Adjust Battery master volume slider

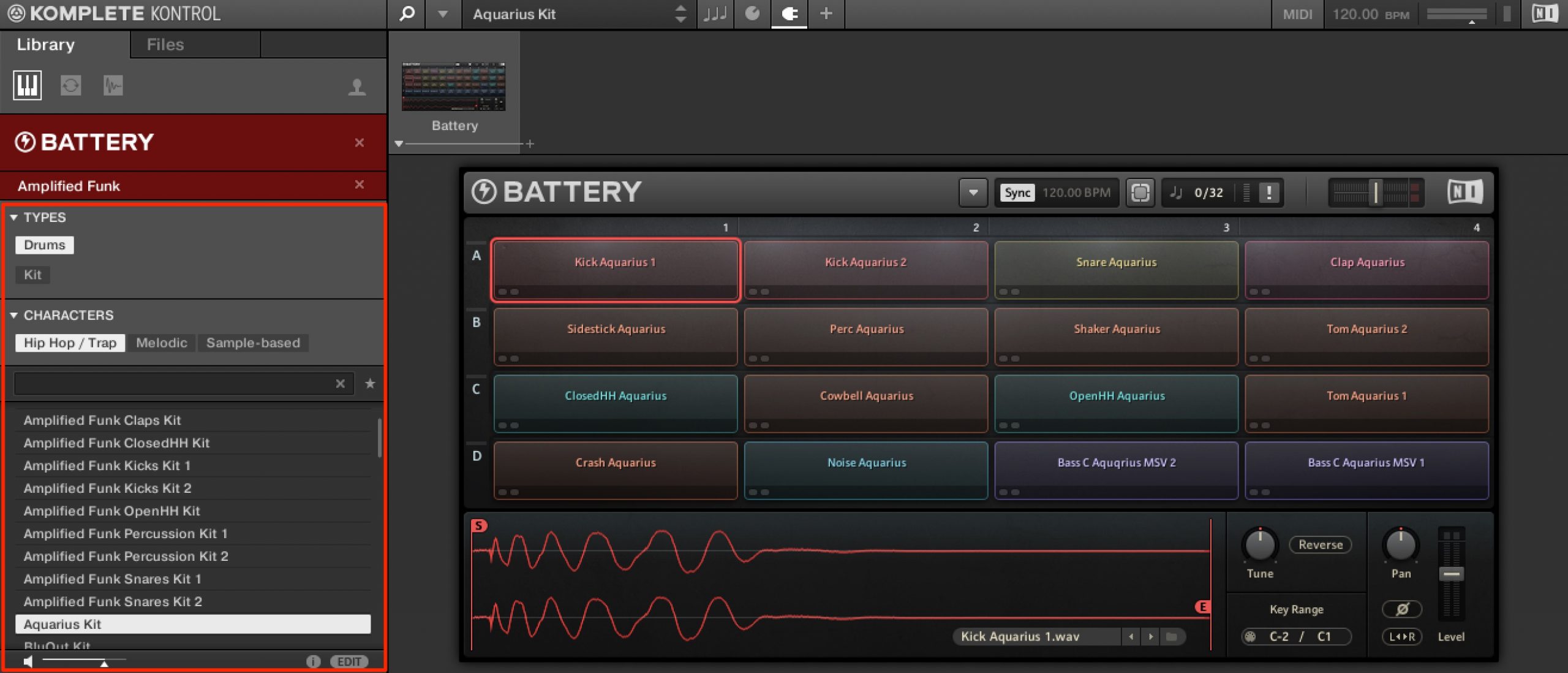coord(1376,192)
